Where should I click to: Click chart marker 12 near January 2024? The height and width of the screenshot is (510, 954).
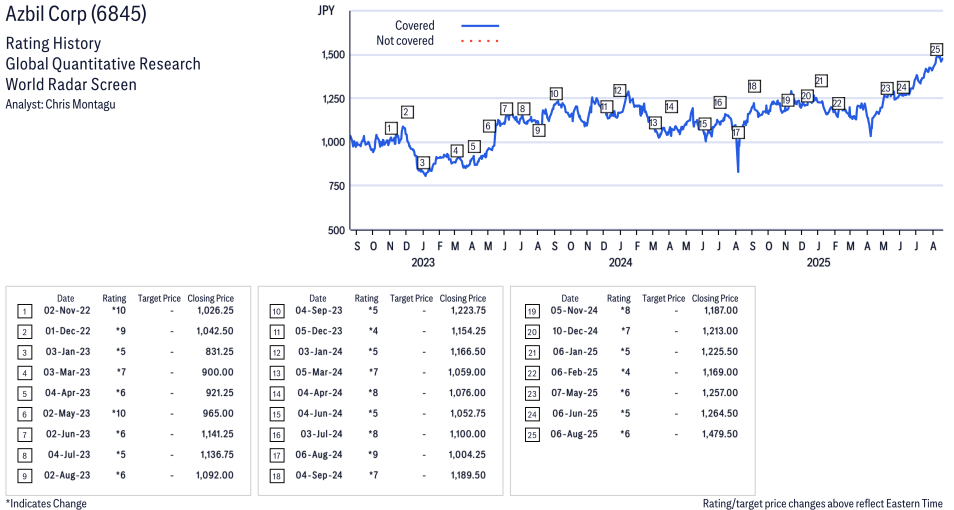click(619, 91)
